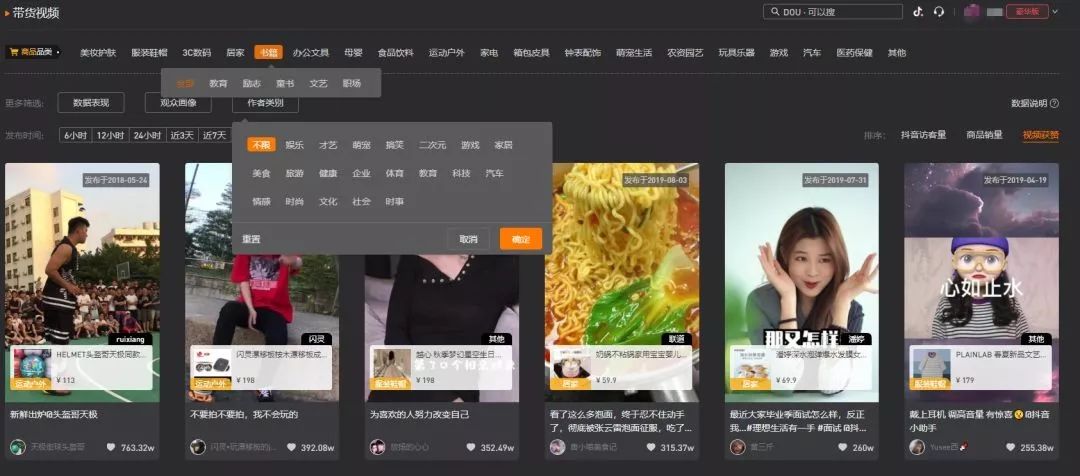Click heart icon beside 255.38w

click(x=1010, y=447)
